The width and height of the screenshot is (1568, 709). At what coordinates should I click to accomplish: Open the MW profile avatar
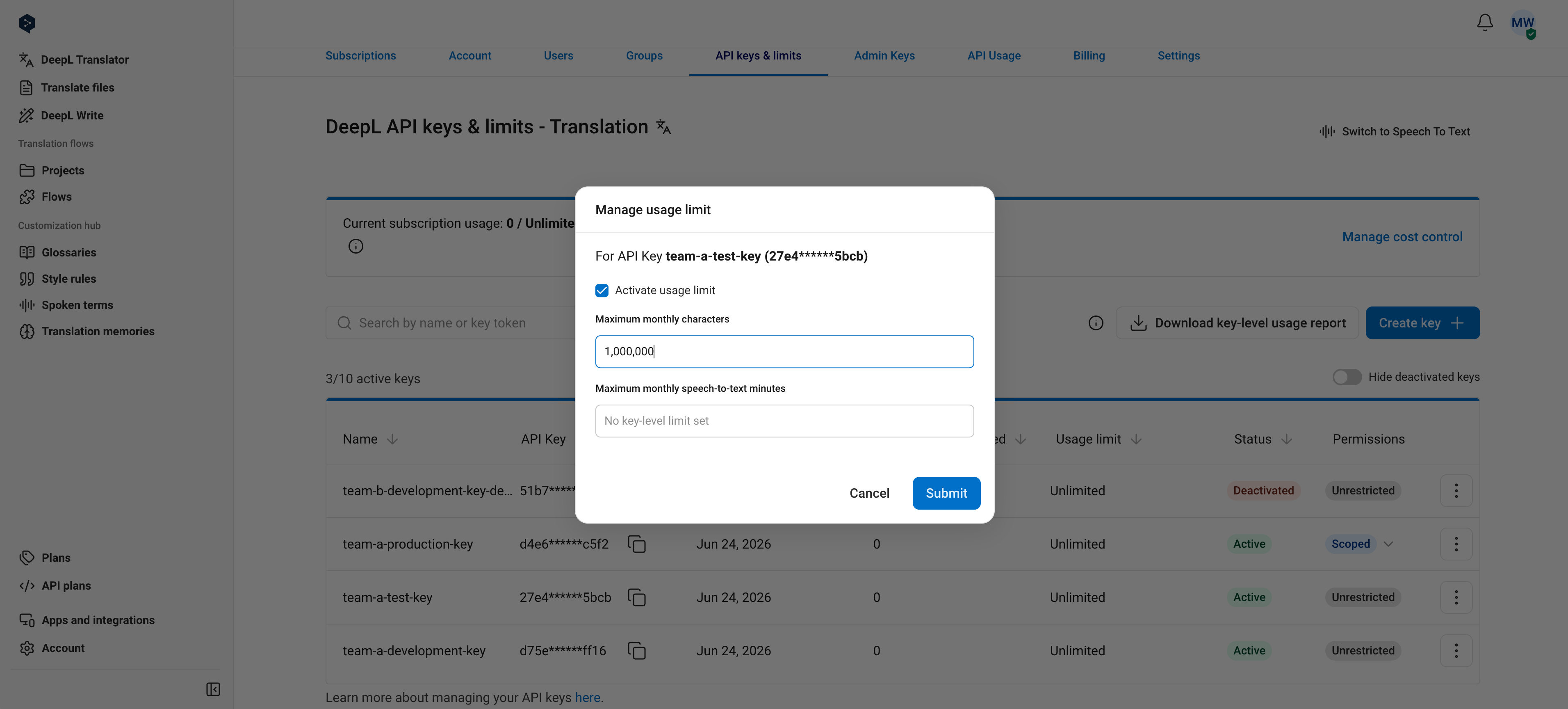[1522, 24]
